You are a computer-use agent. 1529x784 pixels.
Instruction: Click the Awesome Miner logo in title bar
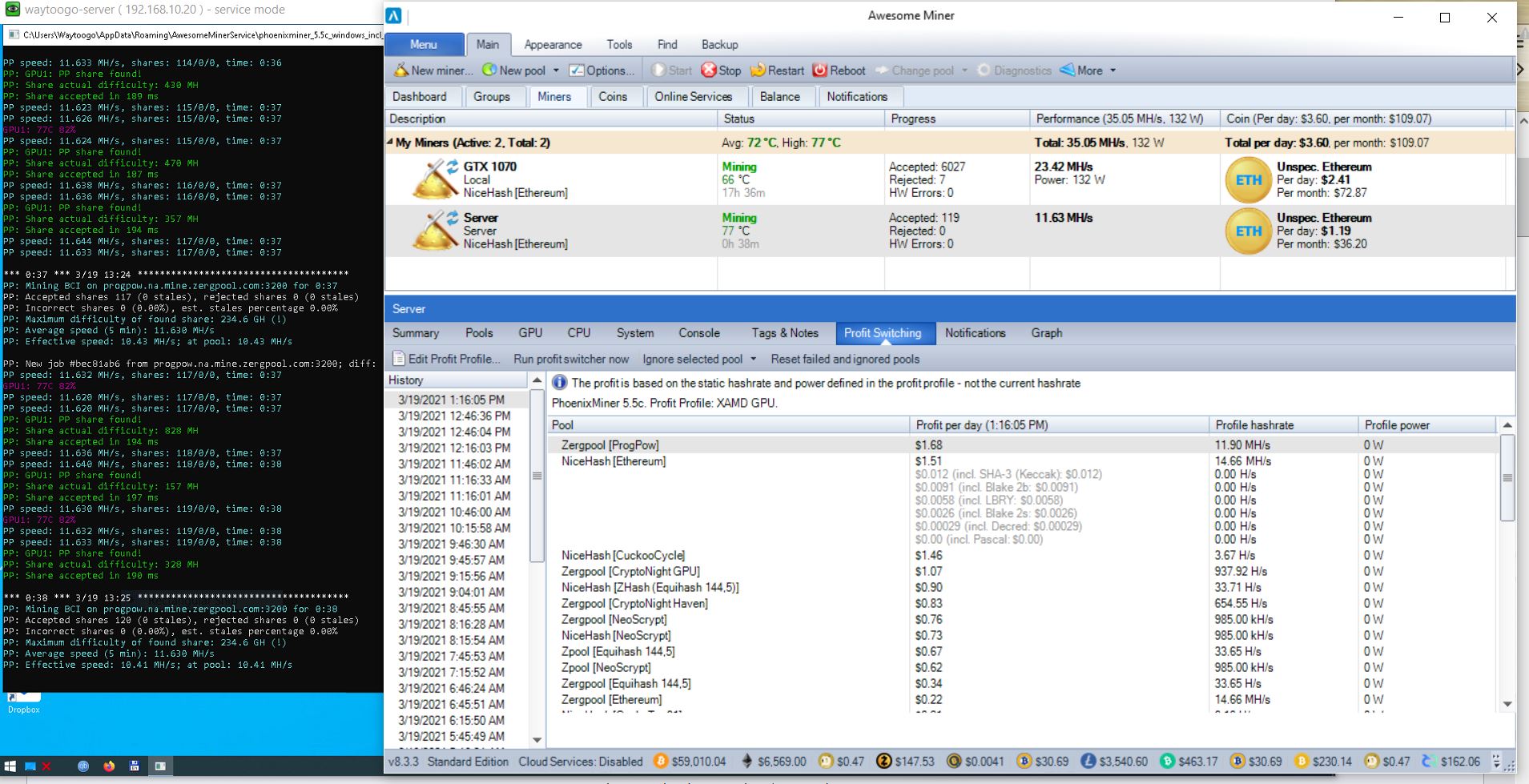393,16
